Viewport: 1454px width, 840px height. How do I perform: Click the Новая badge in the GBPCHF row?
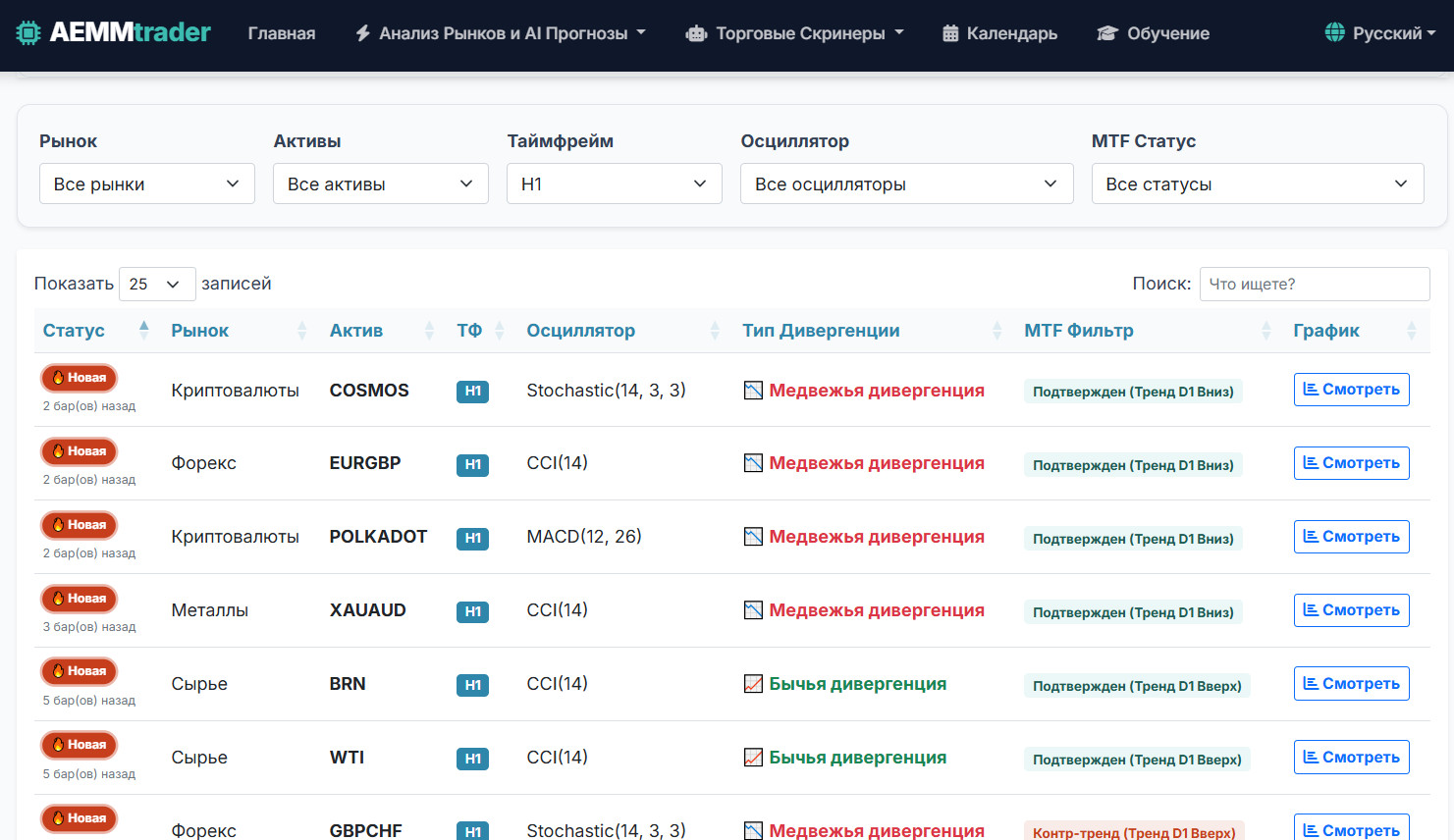(80, 818)
